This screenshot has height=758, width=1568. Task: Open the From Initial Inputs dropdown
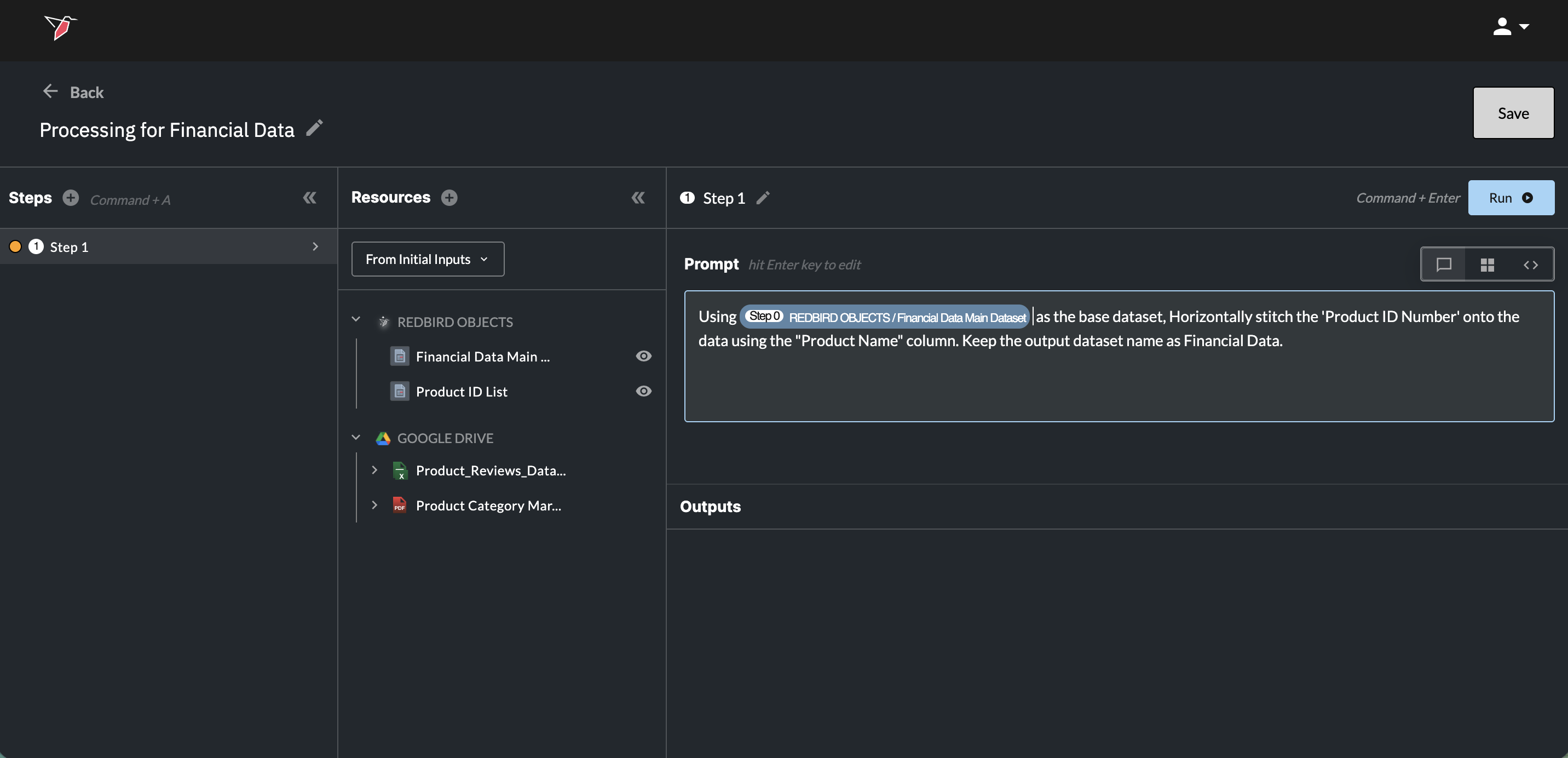427,260
